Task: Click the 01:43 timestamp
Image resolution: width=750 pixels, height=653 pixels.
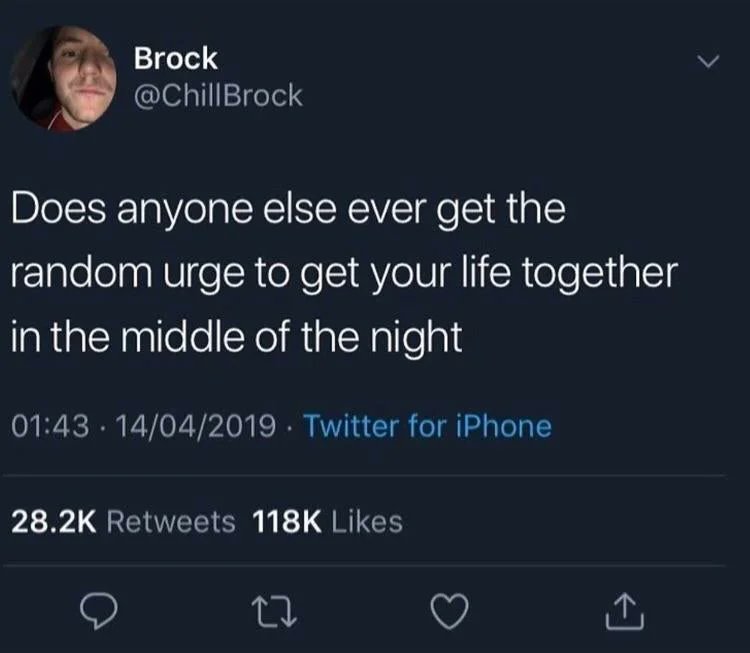Action: (x=50, y=426)
